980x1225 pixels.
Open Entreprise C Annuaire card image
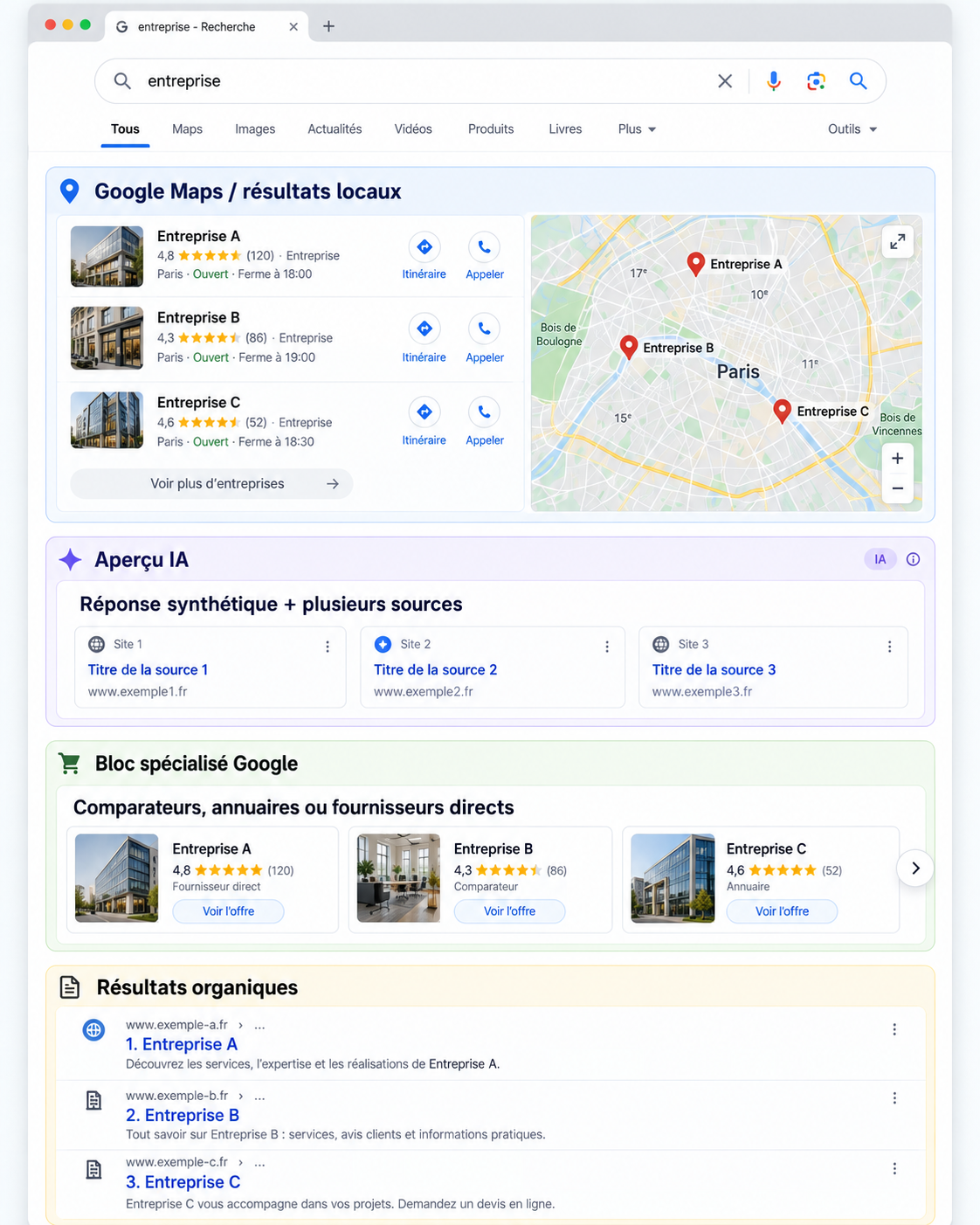pos(673,878)
